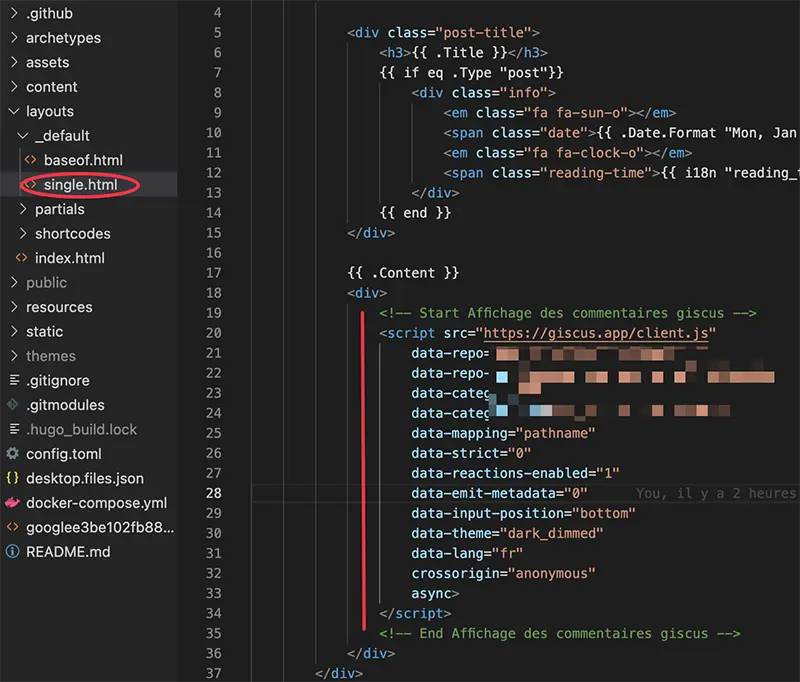
Task: Click HTML icon next to index.html
Action: pyautogui.click(x=21, y=258)
